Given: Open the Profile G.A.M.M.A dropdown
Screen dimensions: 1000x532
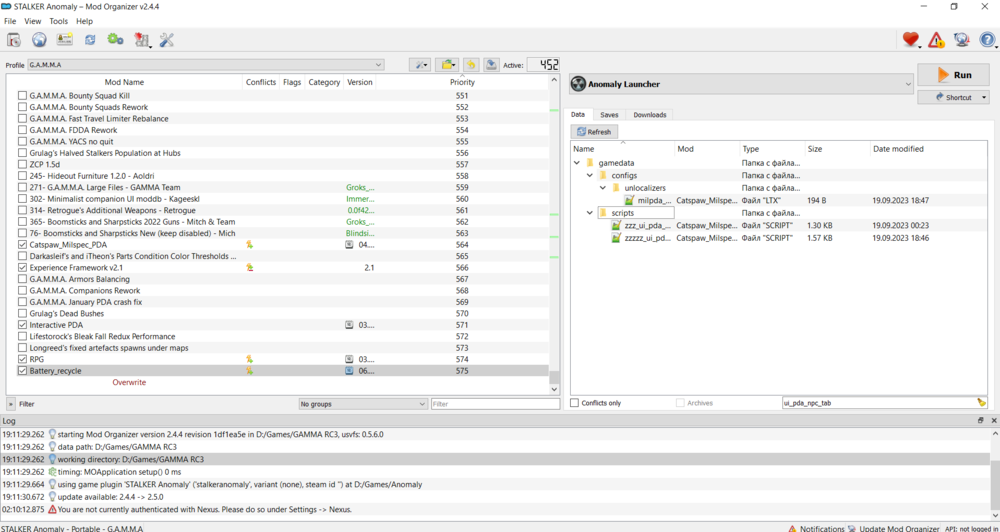Looking at the screenshot, I should (x=206, y=65).
